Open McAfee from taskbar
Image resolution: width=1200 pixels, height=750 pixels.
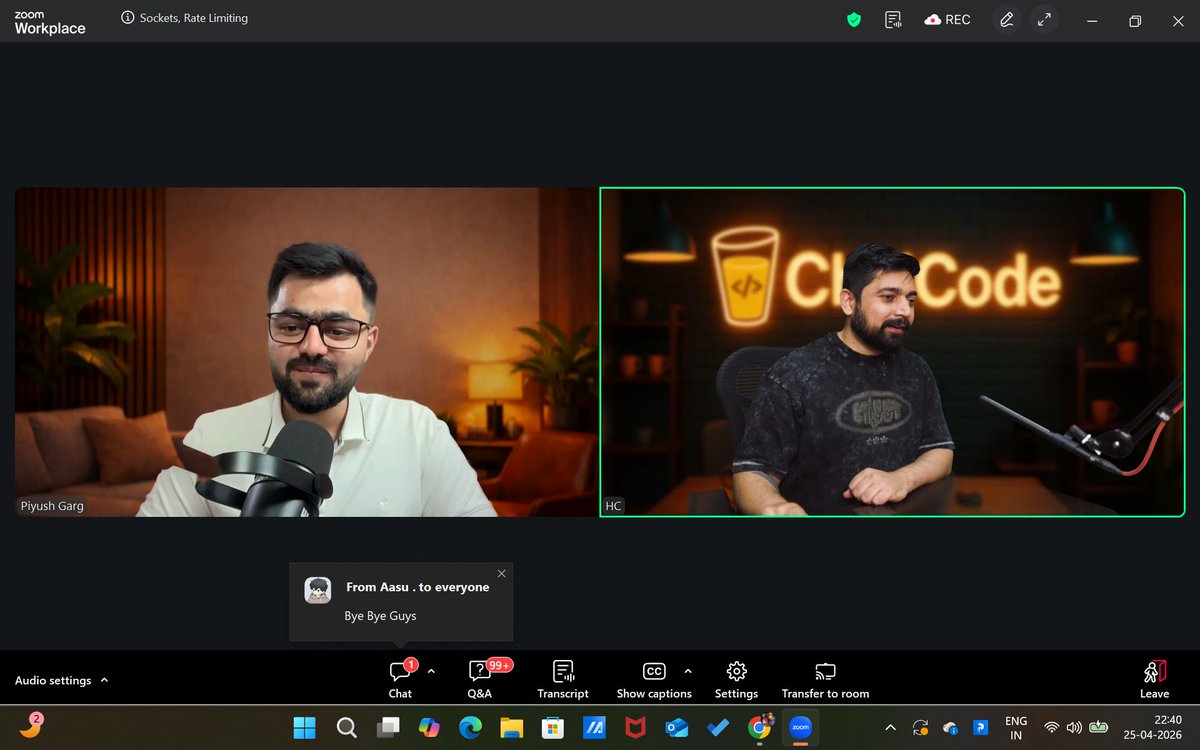pos(635,727)
